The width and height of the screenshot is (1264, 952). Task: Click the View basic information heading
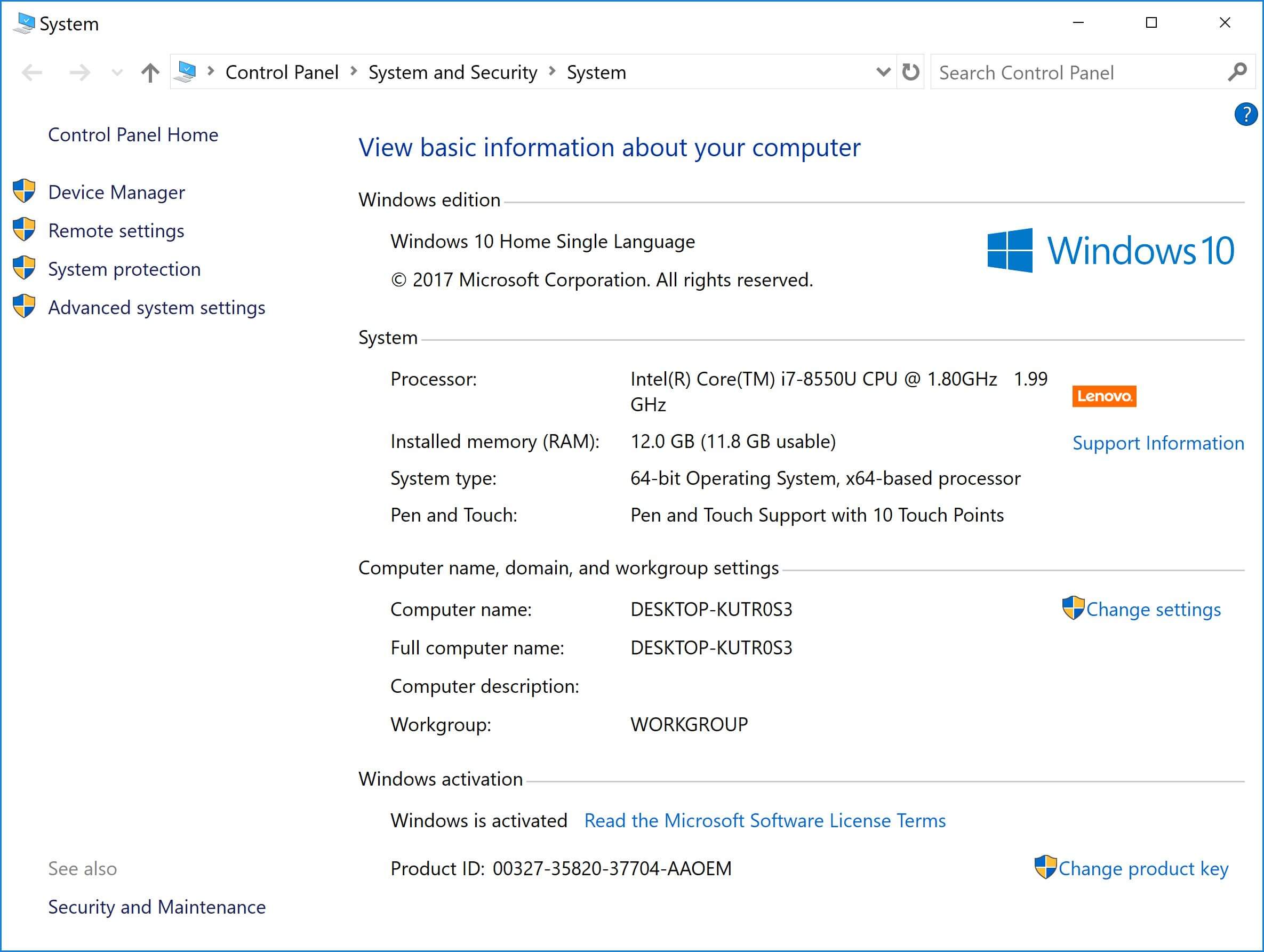pos(609,148)
